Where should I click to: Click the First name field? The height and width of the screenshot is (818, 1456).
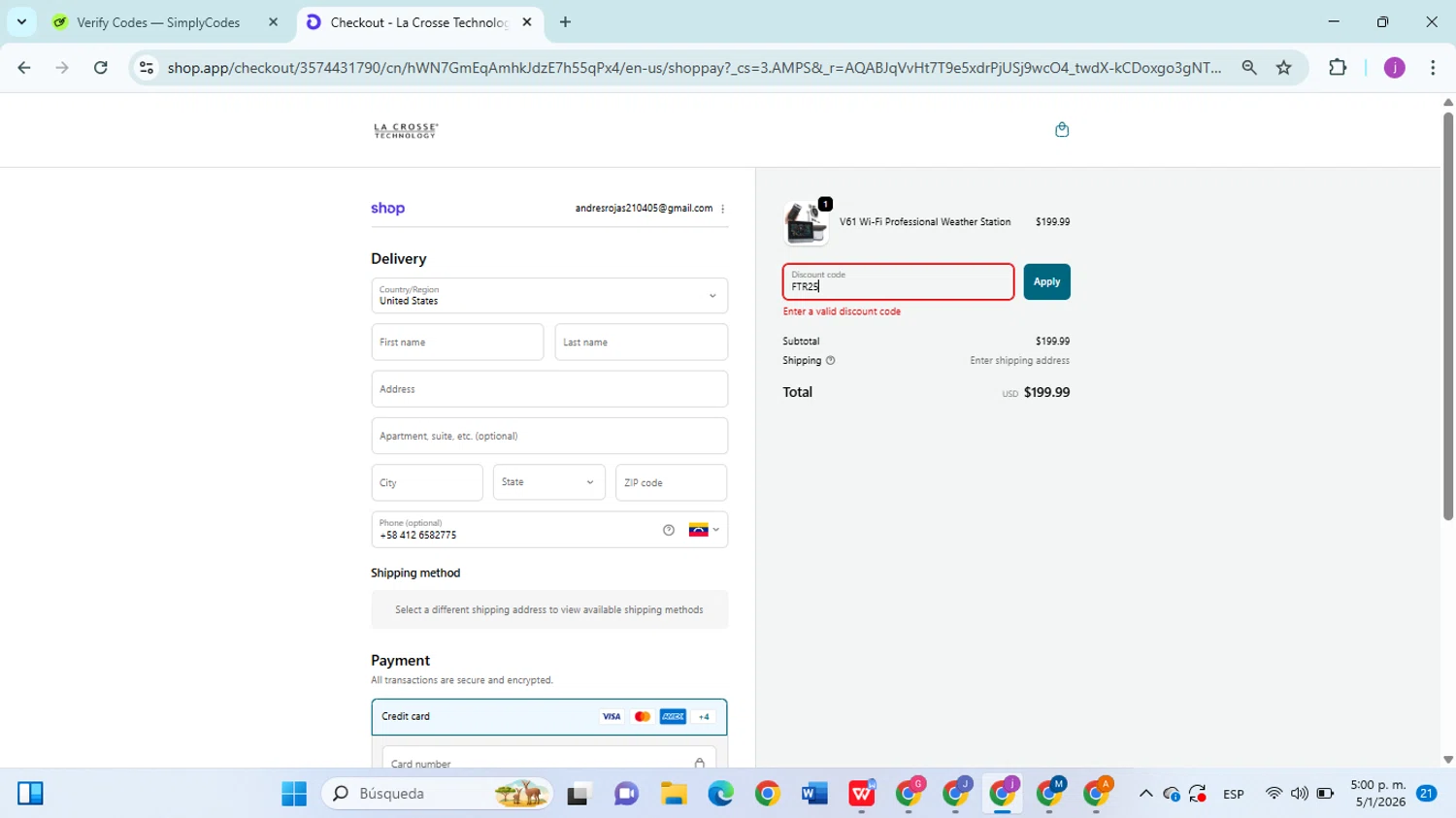click(x=457, y=342)
